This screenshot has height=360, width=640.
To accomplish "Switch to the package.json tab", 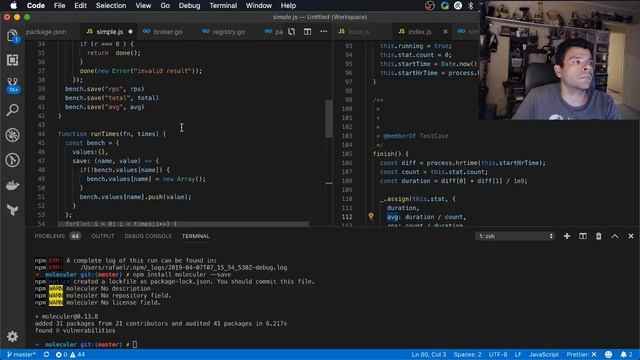I will 46,31.
